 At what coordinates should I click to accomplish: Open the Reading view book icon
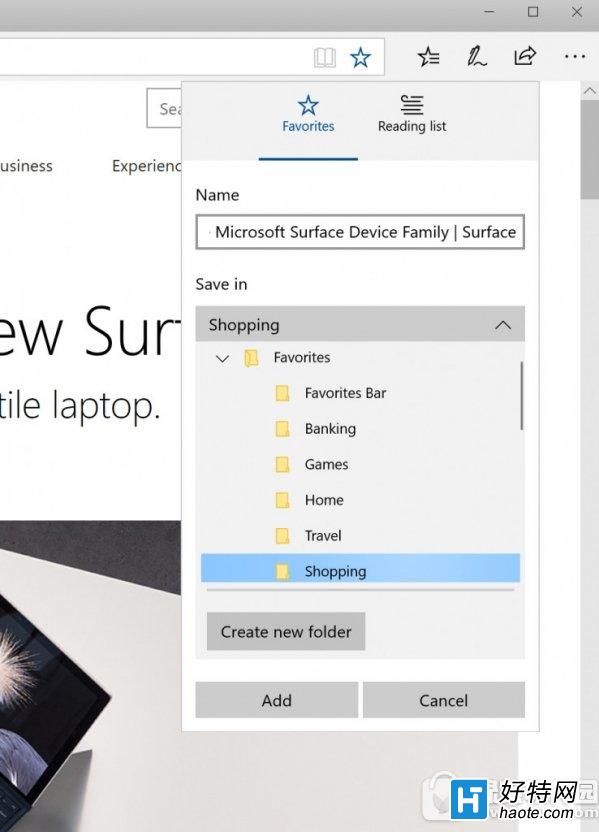coord(324,57)
